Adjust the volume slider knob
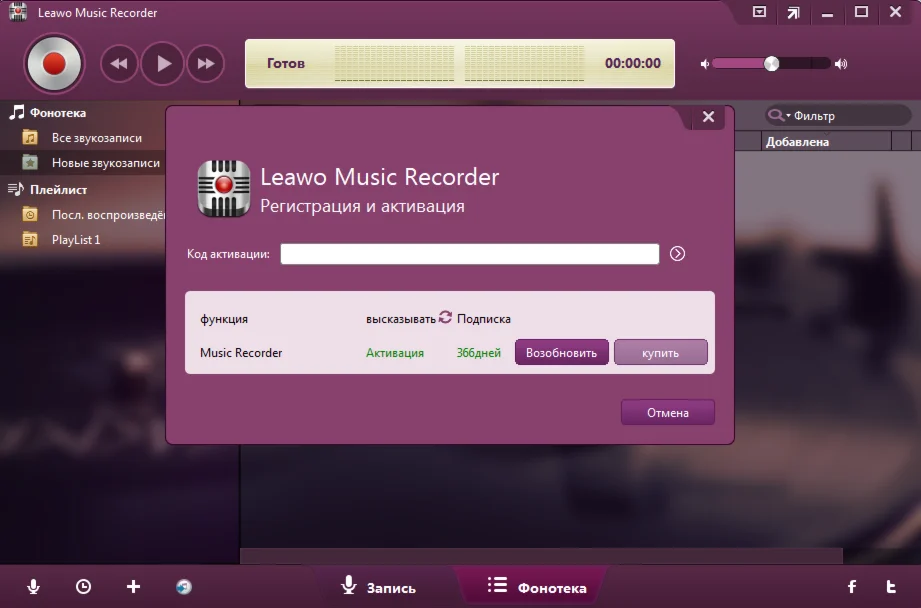The height and width of the screenshot is (608, 921). click(x=771, y=63)
